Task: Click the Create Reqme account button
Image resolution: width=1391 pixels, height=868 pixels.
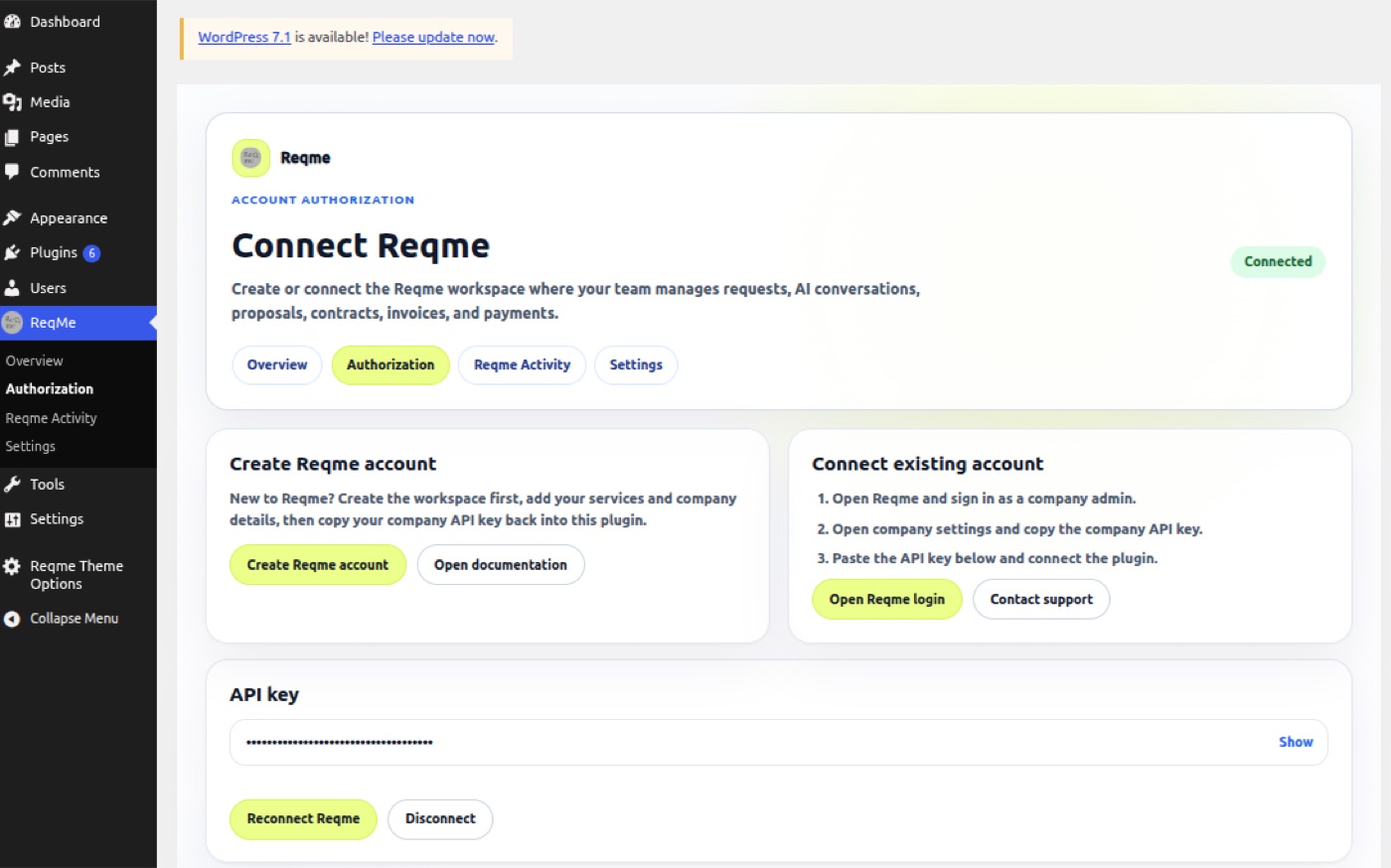Action: coord(318,564)
